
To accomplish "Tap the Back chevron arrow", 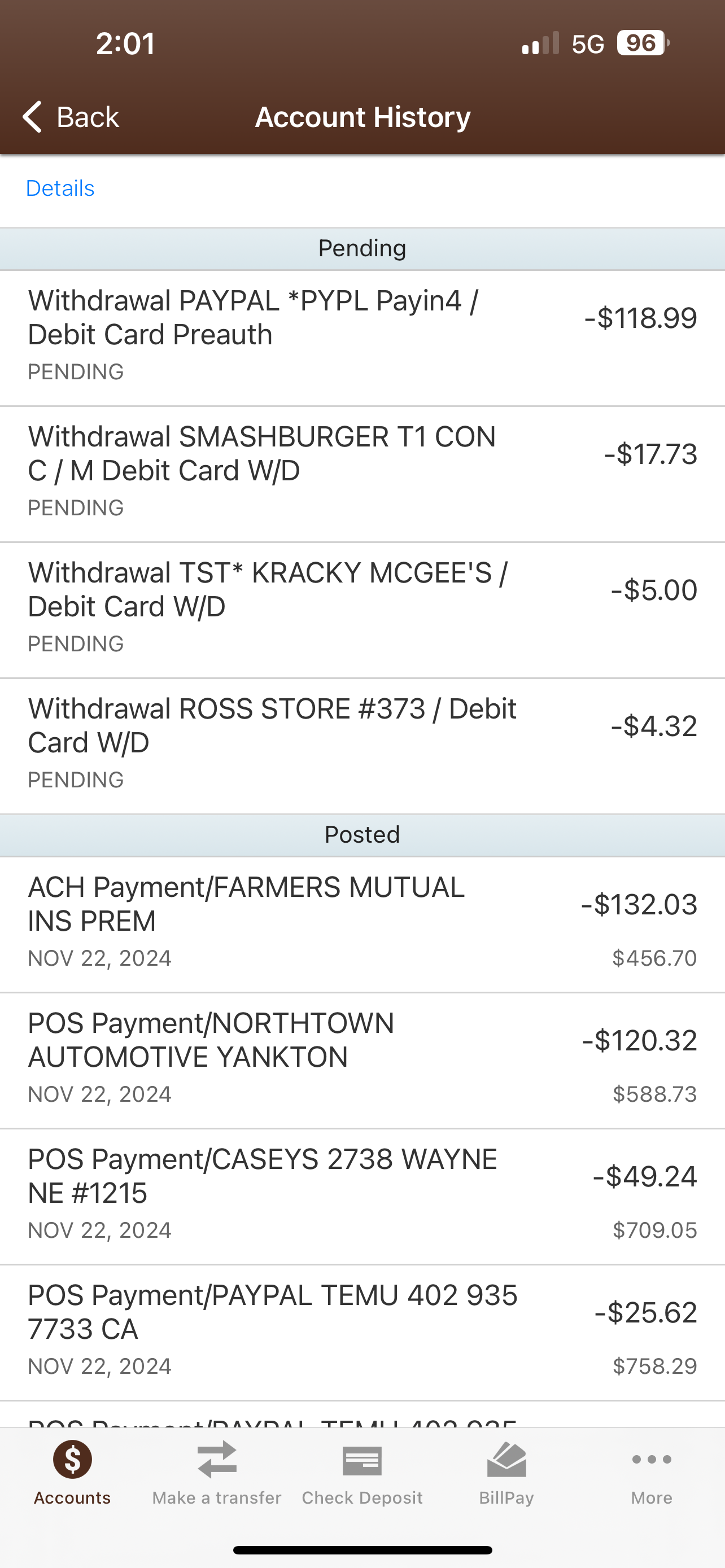I will (33, 116).
